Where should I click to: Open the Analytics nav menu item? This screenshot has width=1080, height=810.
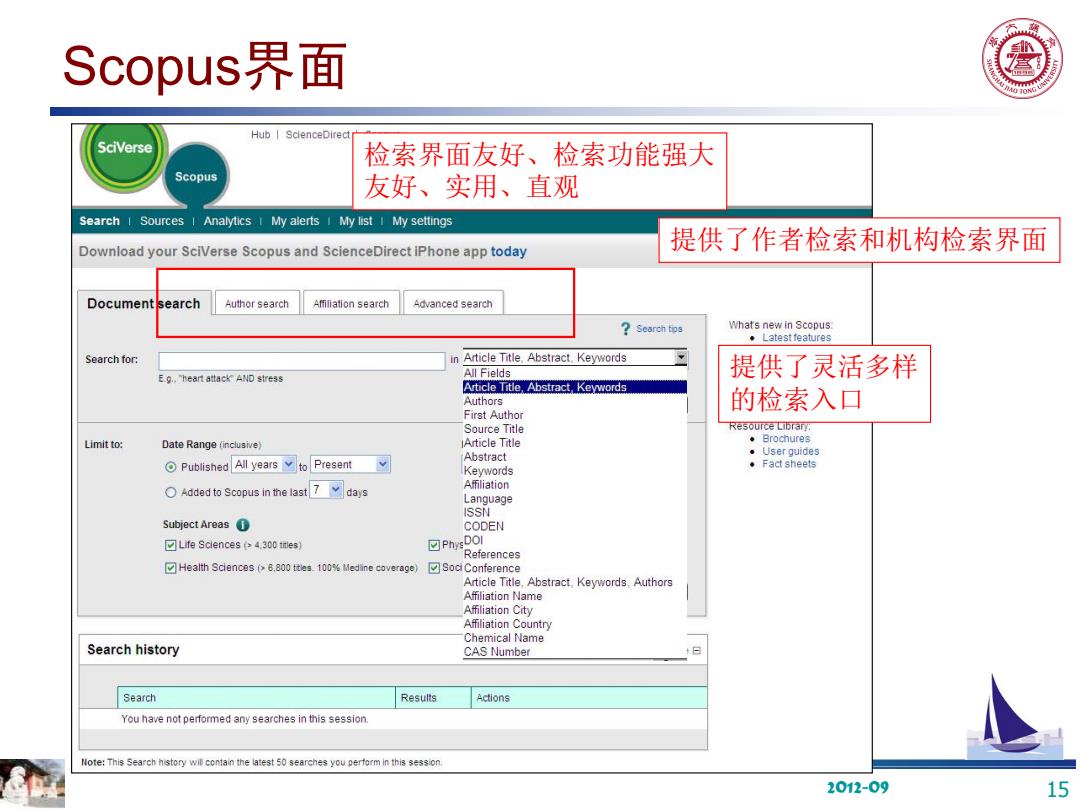pos(227,221)
